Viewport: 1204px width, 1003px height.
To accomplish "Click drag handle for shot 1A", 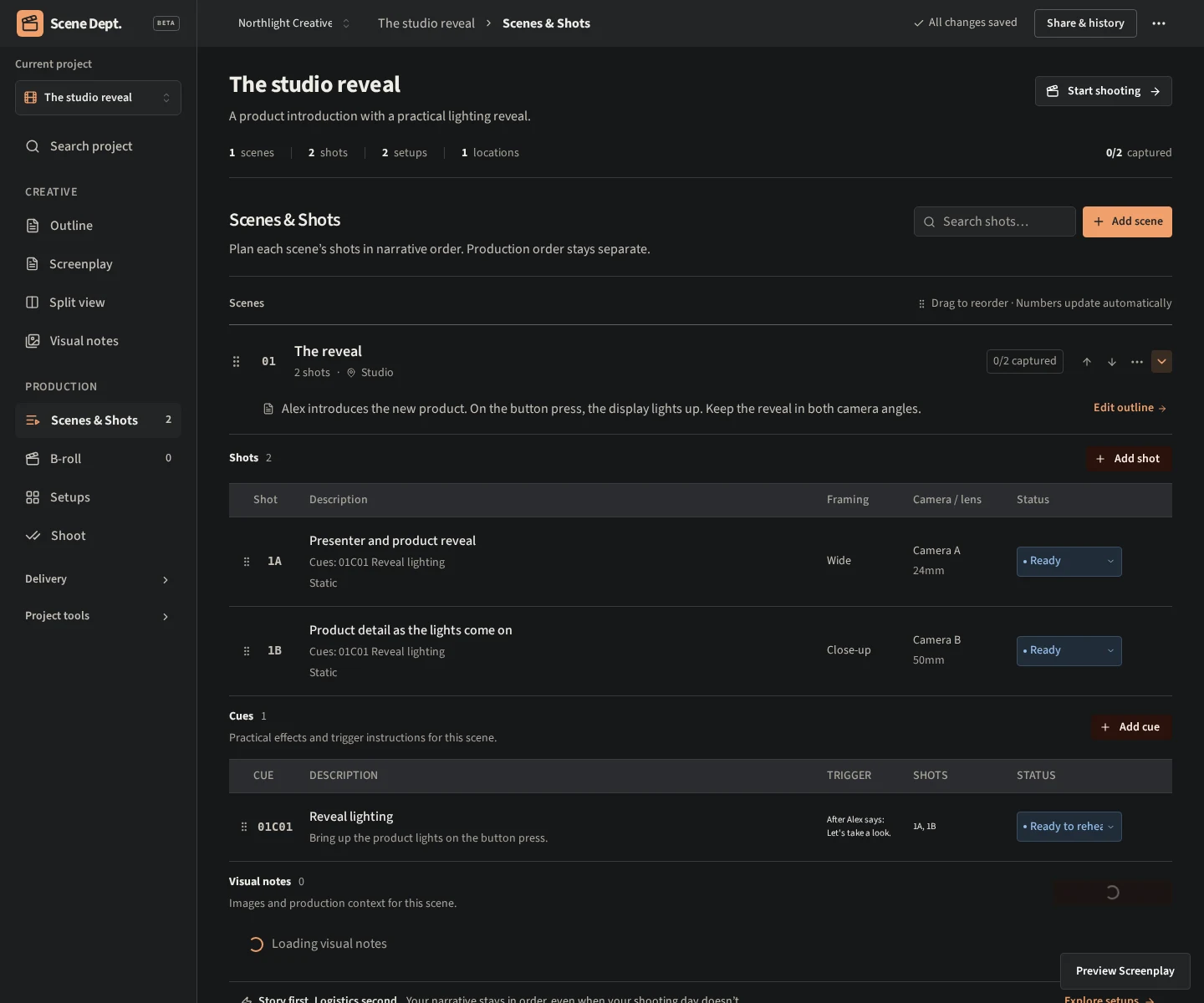I will click(x=247, y=562).
